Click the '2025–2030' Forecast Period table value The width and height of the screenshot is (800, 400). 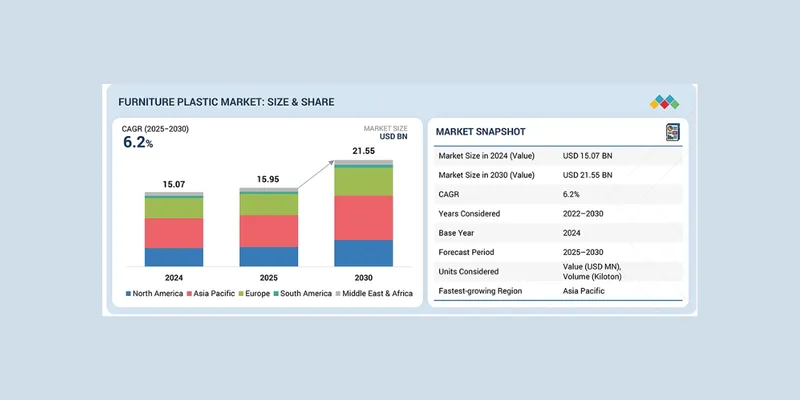pyautogui.click(x=583, y=252)
